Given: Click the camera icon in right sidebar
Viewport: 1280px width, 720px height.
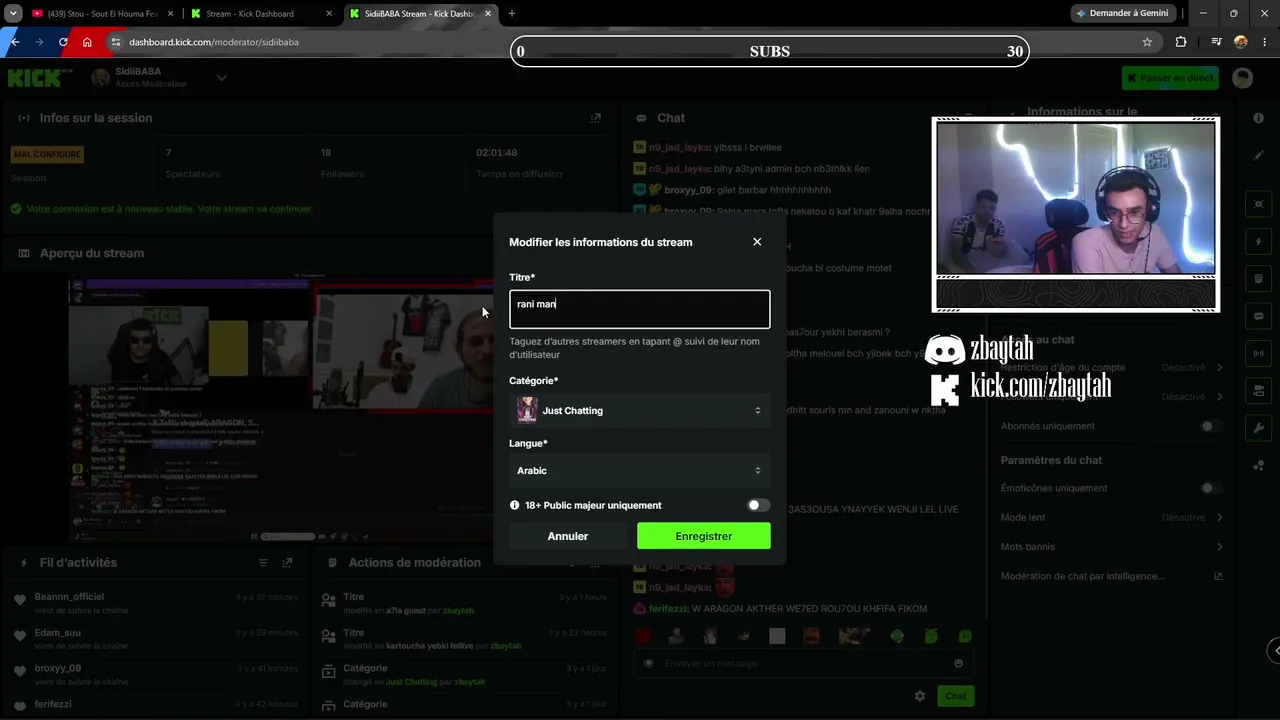Looking at the screenshot, I should click(x=1258, y=390).
